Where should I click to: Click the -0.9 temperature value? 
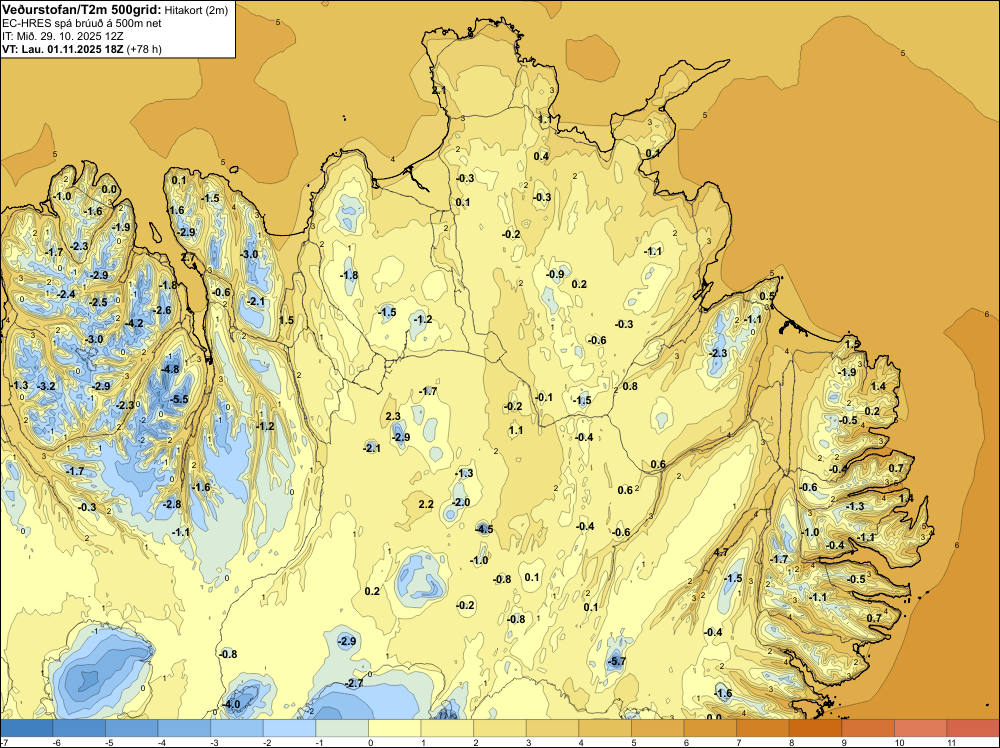click(x=555, y=274)
